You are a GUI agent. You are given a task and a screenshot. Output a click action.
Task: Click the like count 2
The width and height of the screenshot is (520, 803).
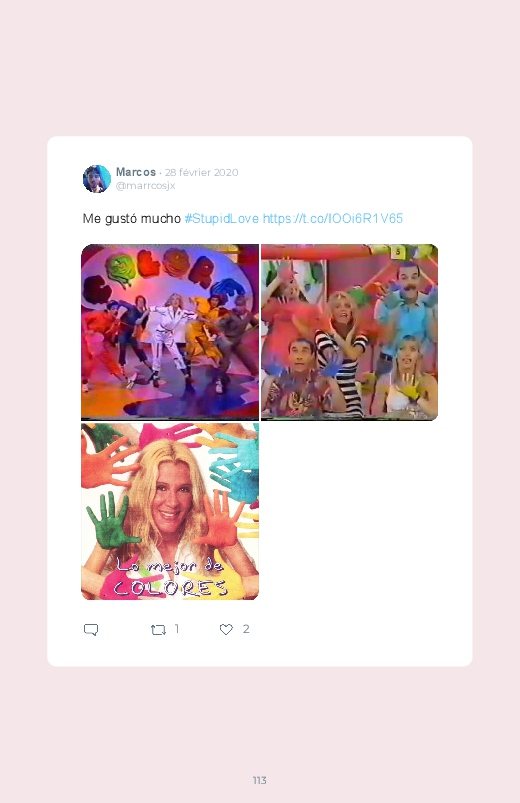pos(246,629)
